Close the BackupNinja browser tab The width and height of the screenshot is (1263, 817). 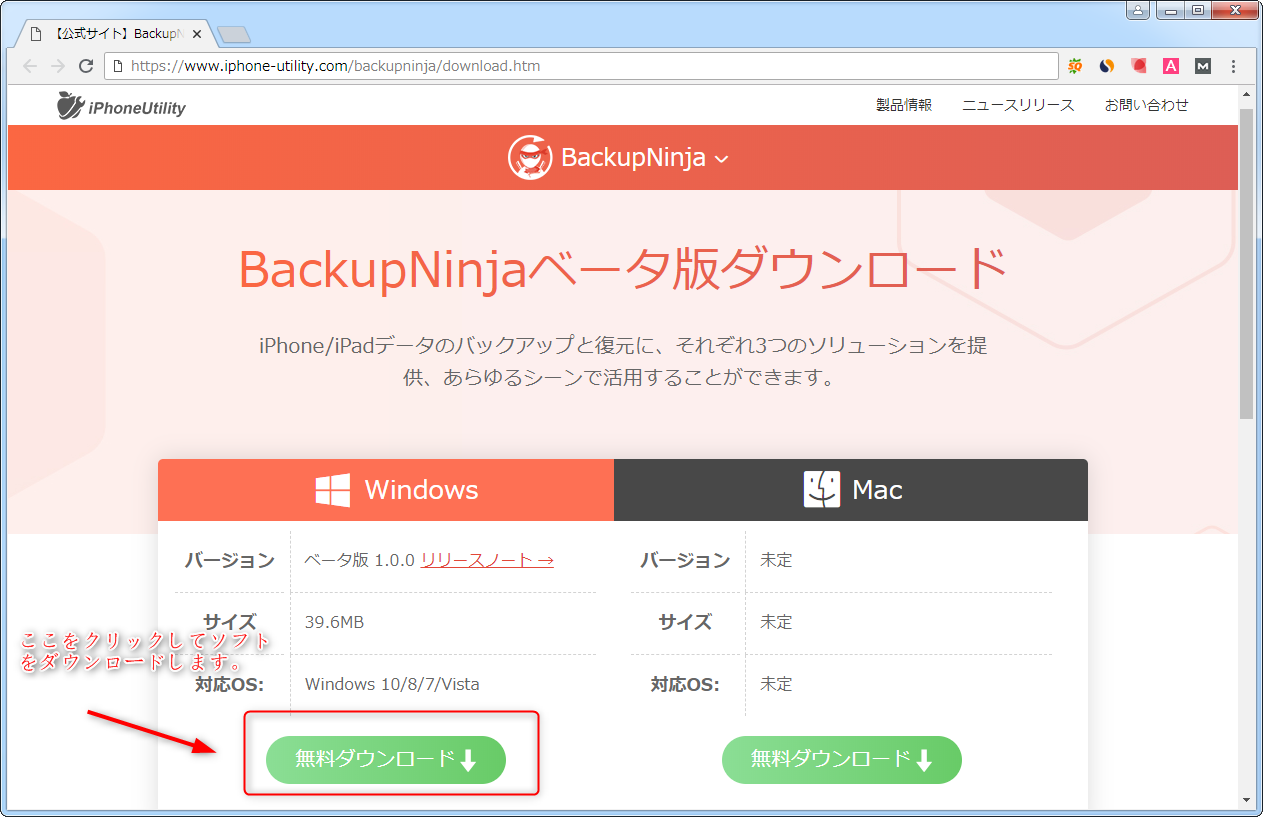coord(197,34)
